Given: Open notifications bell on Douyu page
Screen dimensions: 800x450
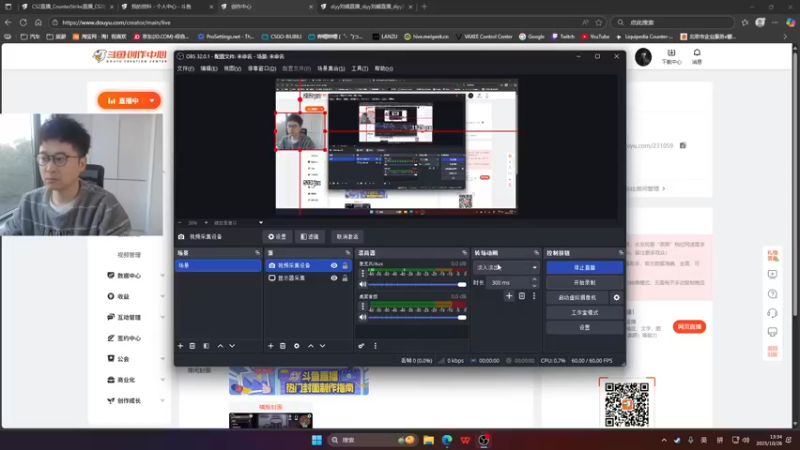Looking at the screenshot, I should [x=697, y=56].
